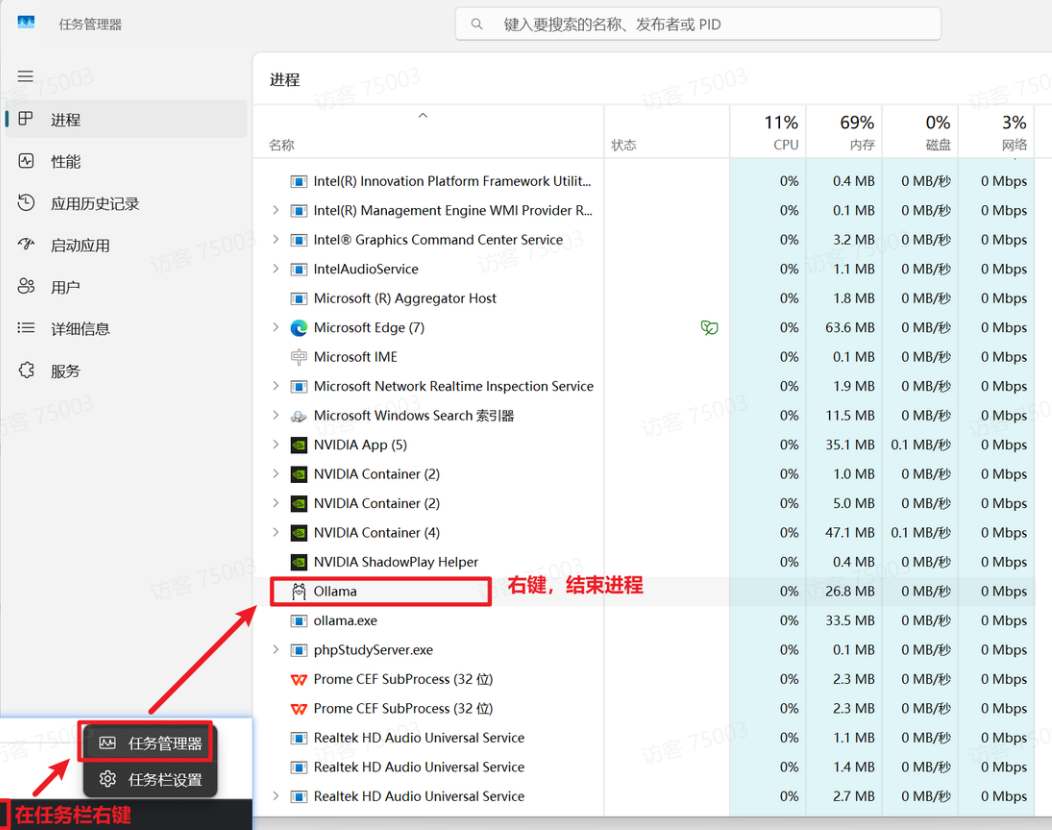Click the Microsoft IME process icon

[x=299, y=357]
